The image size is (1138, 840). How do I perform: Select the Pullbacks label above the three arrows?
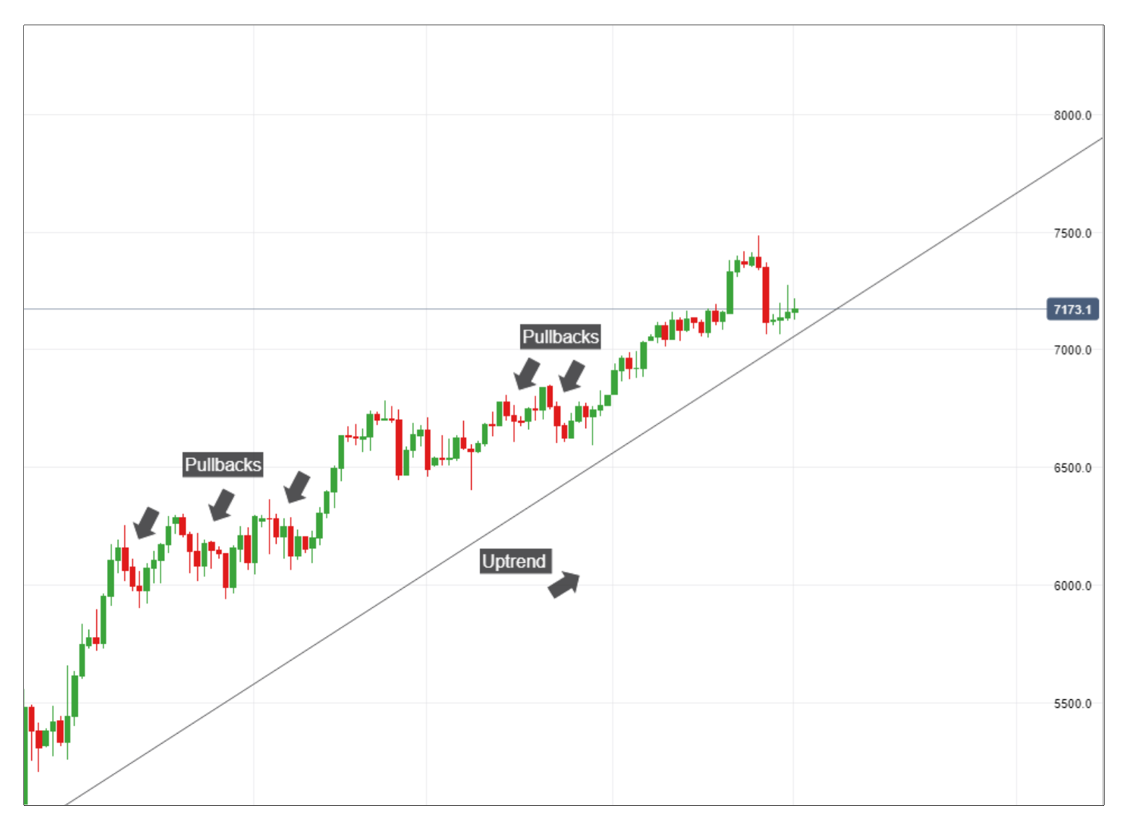(x=223, y=465)
